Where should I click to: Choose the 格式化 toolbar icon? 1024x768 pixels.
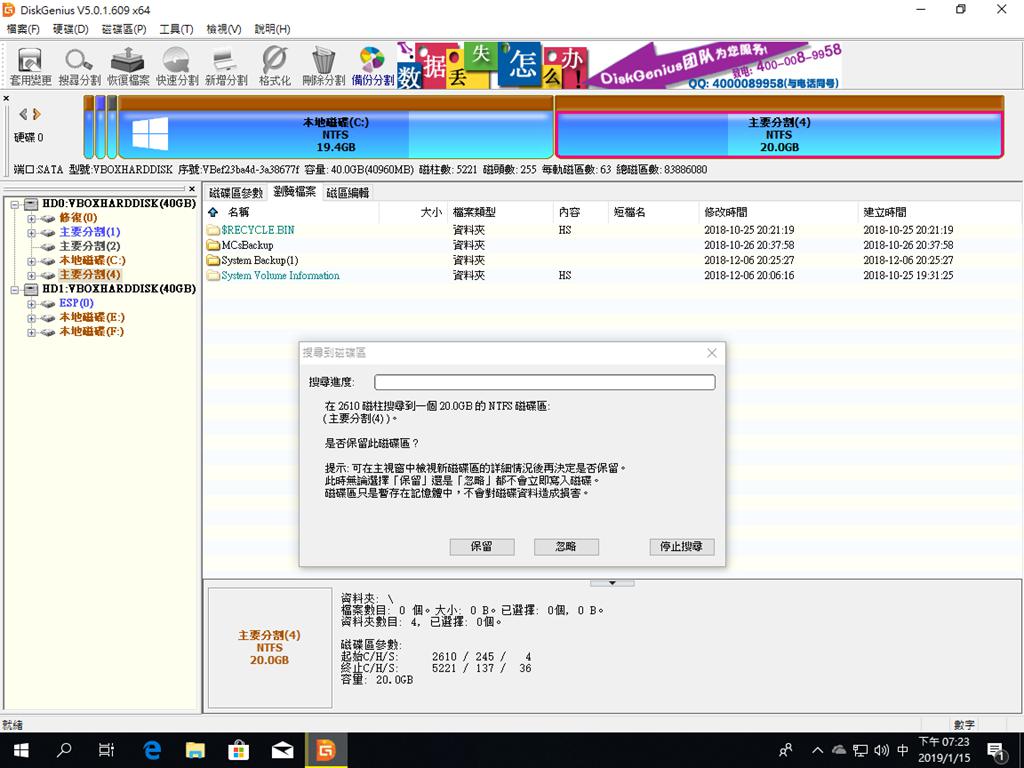(274, 67)
